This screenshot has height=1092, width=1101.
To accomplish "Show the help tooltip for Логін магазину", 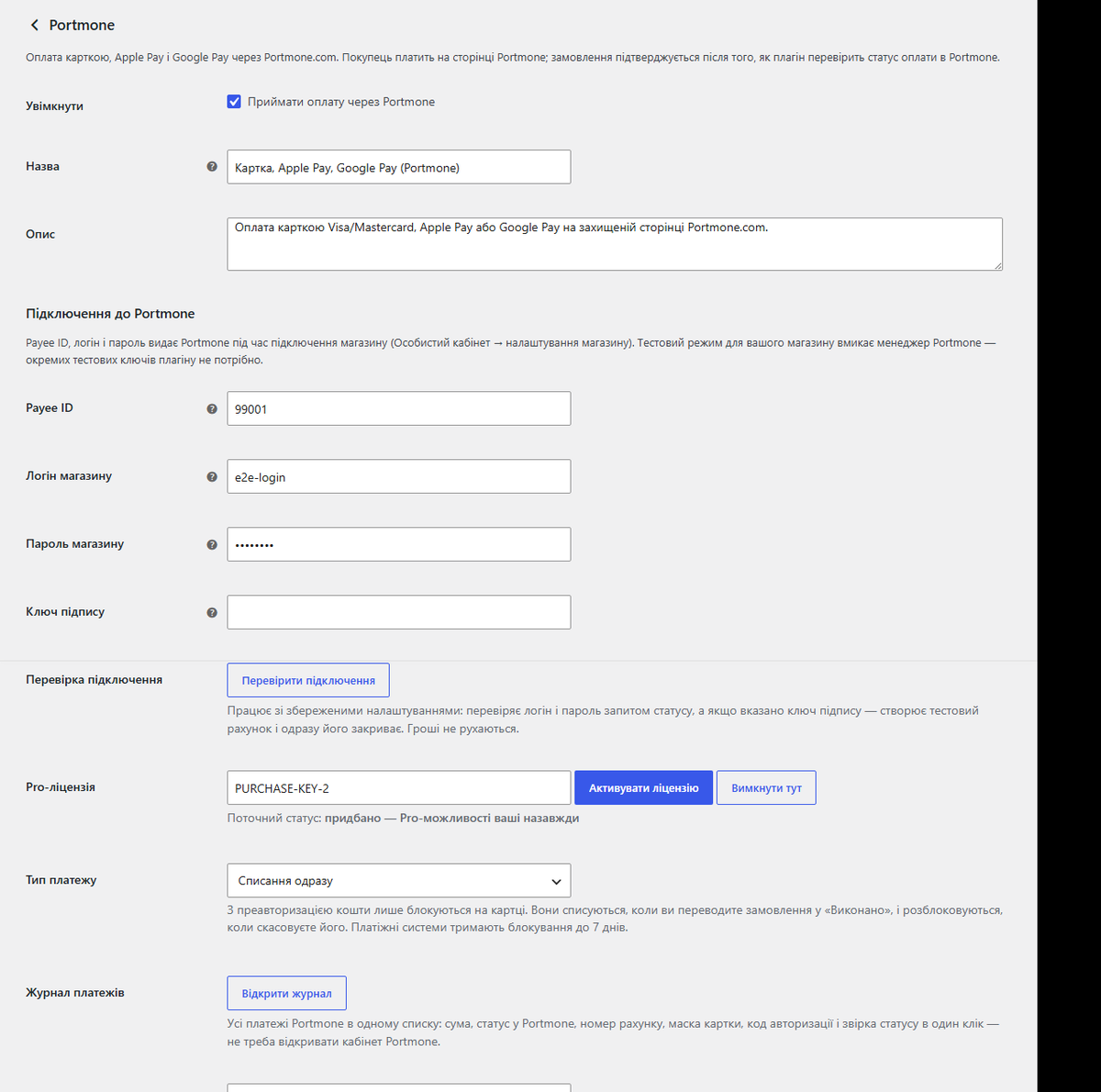I will 212,477.
